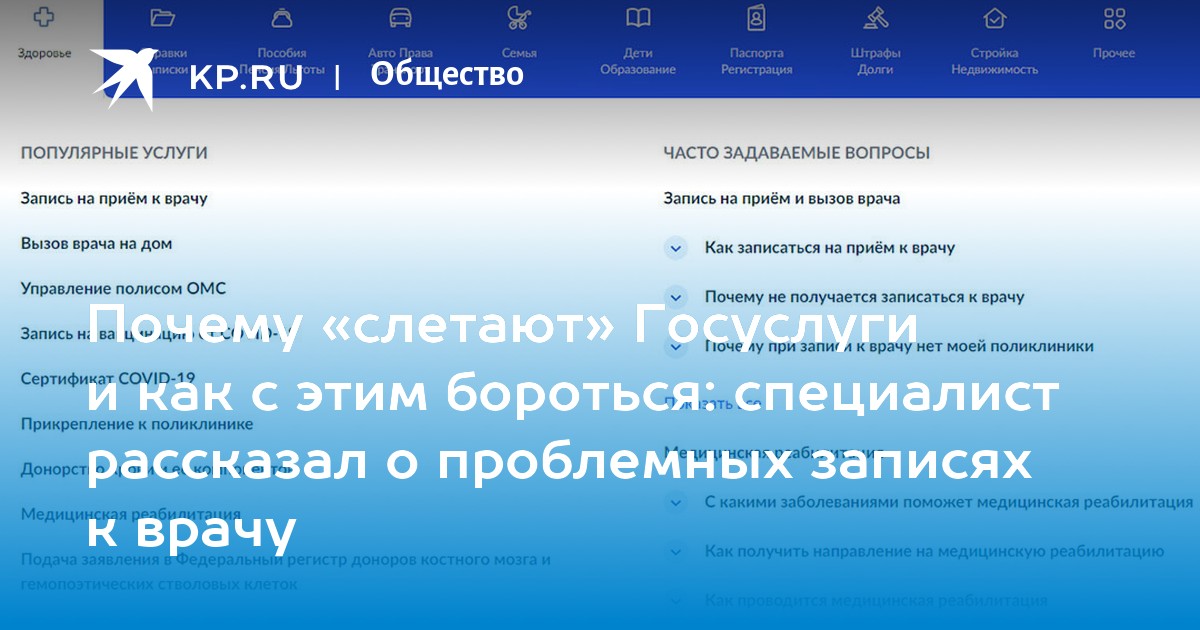This screenshot has width=1200, height=630.
Task: Expand 'Как записаться на приём к врачу' chevron
Action: tap(677, 248)
